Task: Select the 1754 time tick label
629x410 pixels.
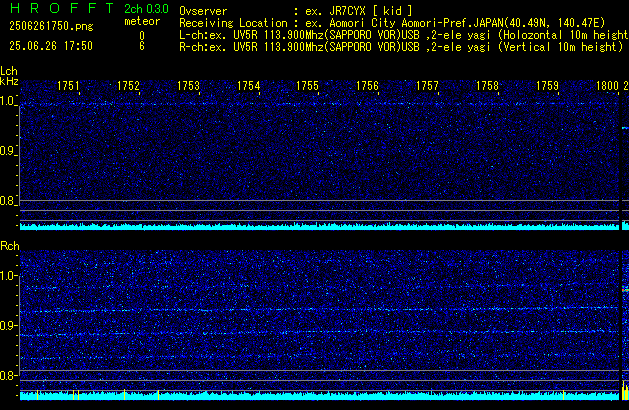Action: 248,86
